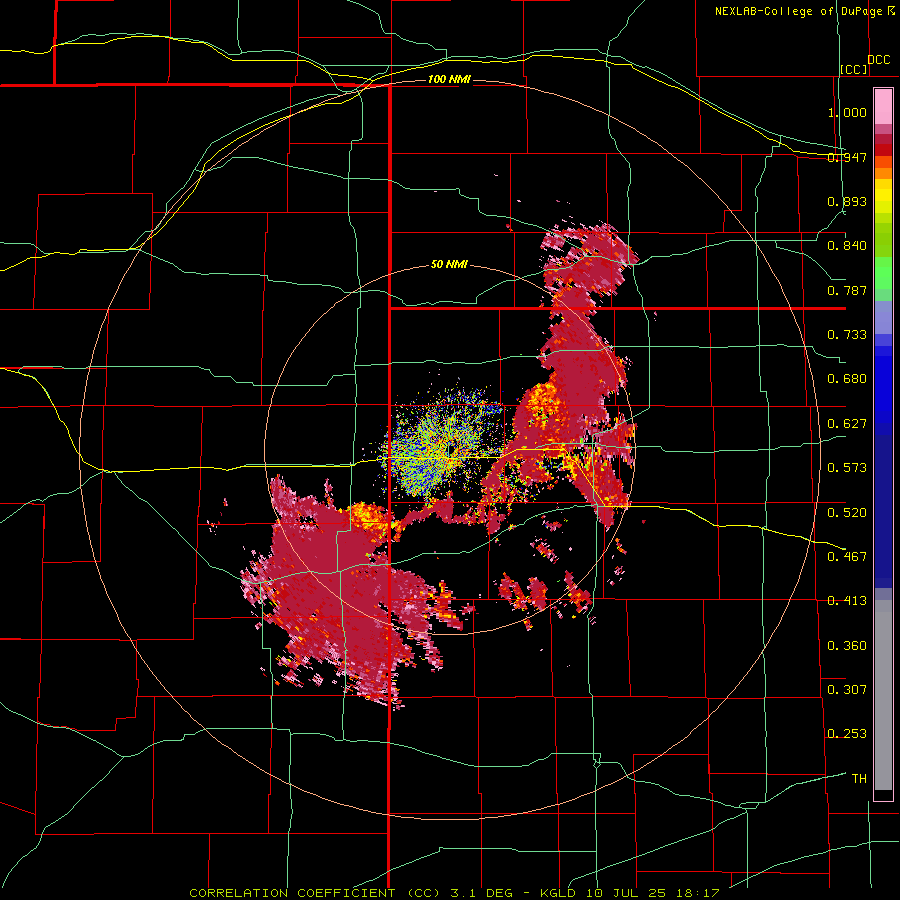Click the bright green band on color scale

point(883,273)
